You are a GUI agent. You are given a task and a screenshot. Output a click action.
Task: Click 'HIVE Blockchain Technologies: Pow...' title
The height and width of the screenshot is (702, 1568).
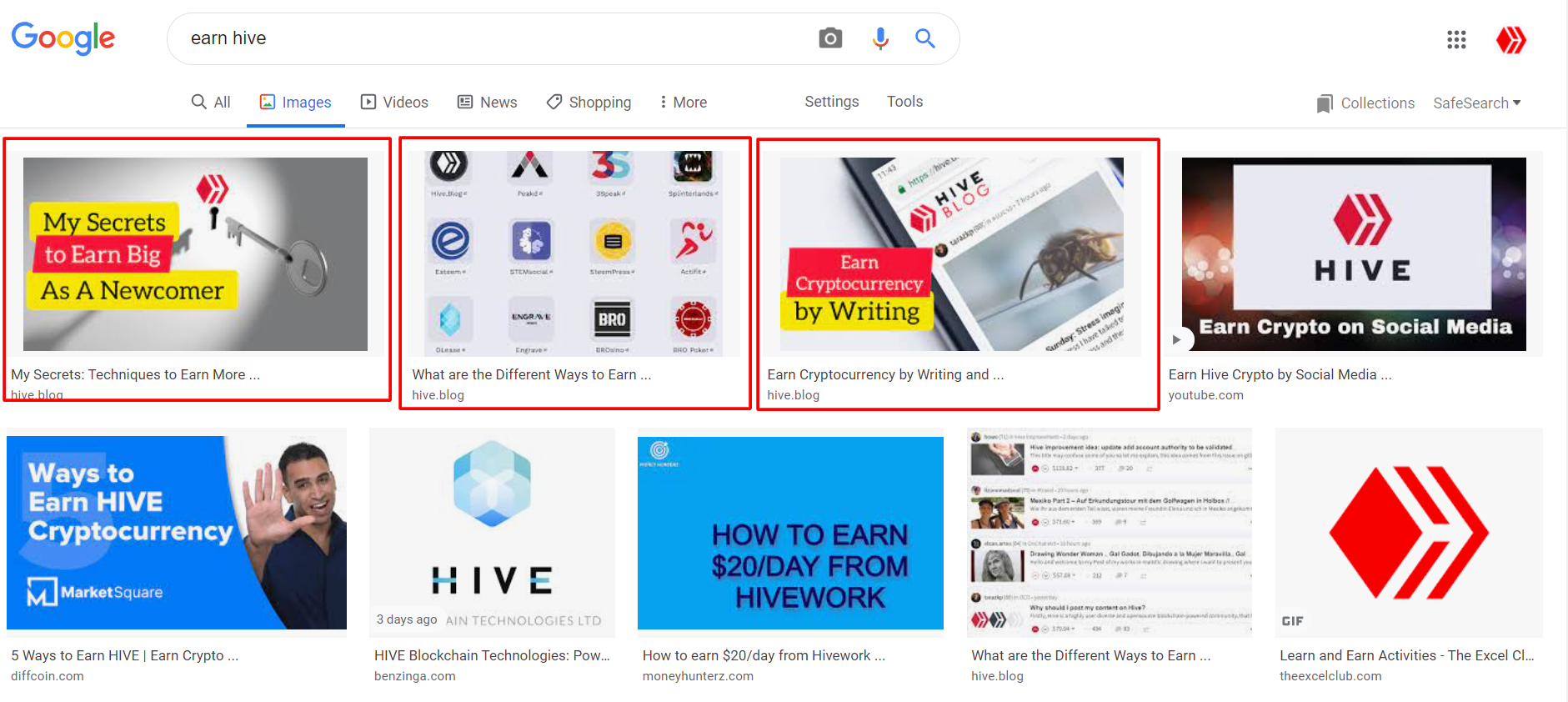tap(492, 655)
